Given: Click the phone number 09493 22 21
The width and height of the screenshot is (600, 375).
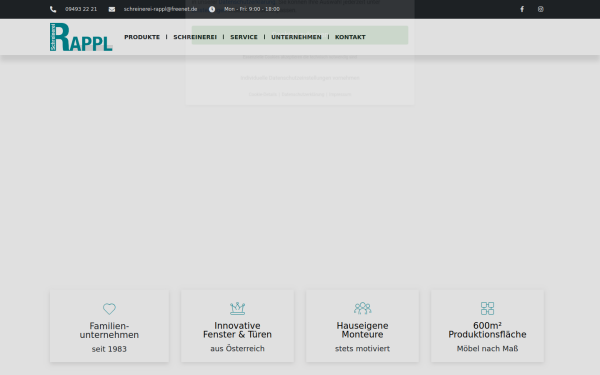Looking at the screenshot, I should (x=81, y=9).
